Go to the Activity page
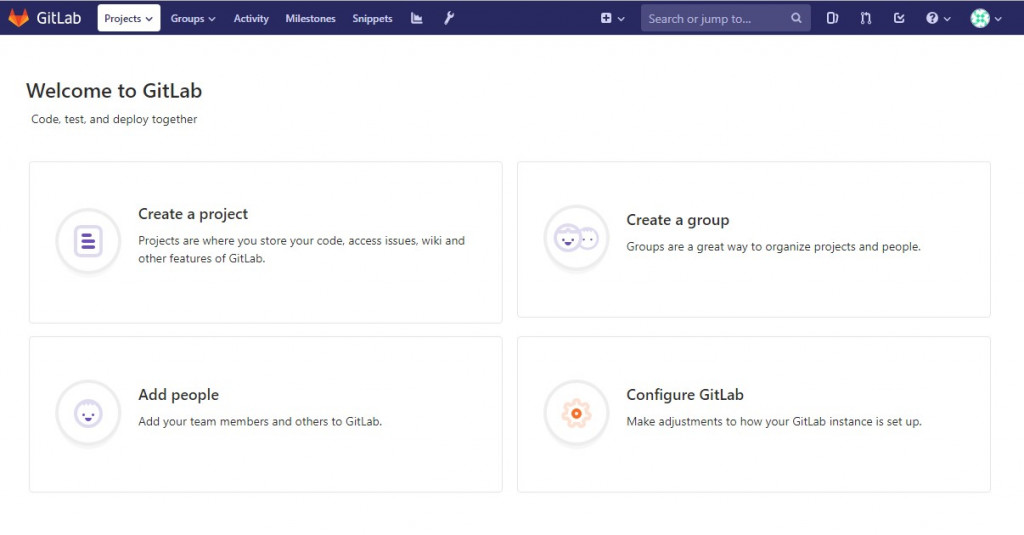This screenshot has height=535, width=1024. [x=251, y=18]
